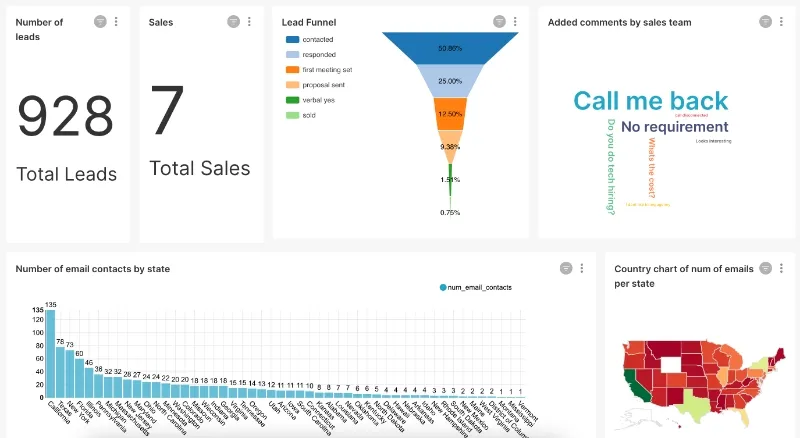This screenshot has height=438, width=800.
Task: Click filter icon on Lead Funnel card
Action: point(499,22)
